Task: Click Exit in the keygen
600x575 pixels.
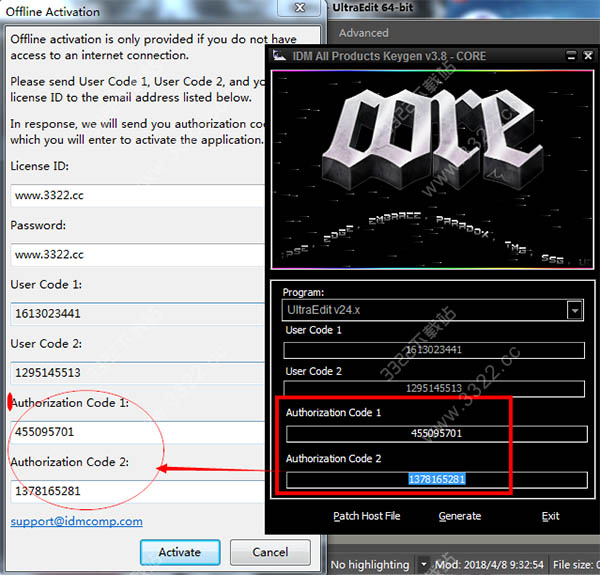Action: point(550,516)
